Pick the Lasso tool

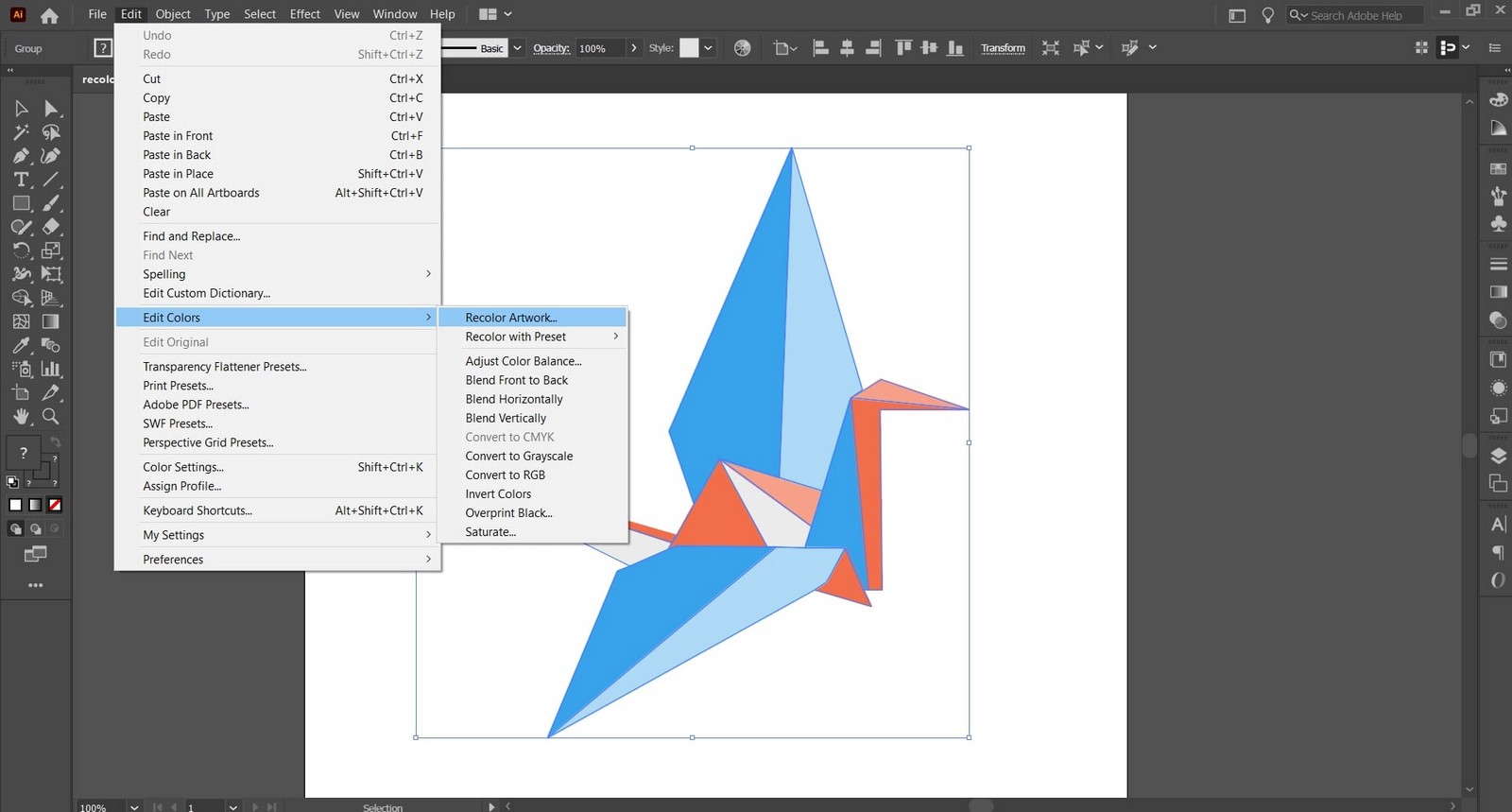51,132
